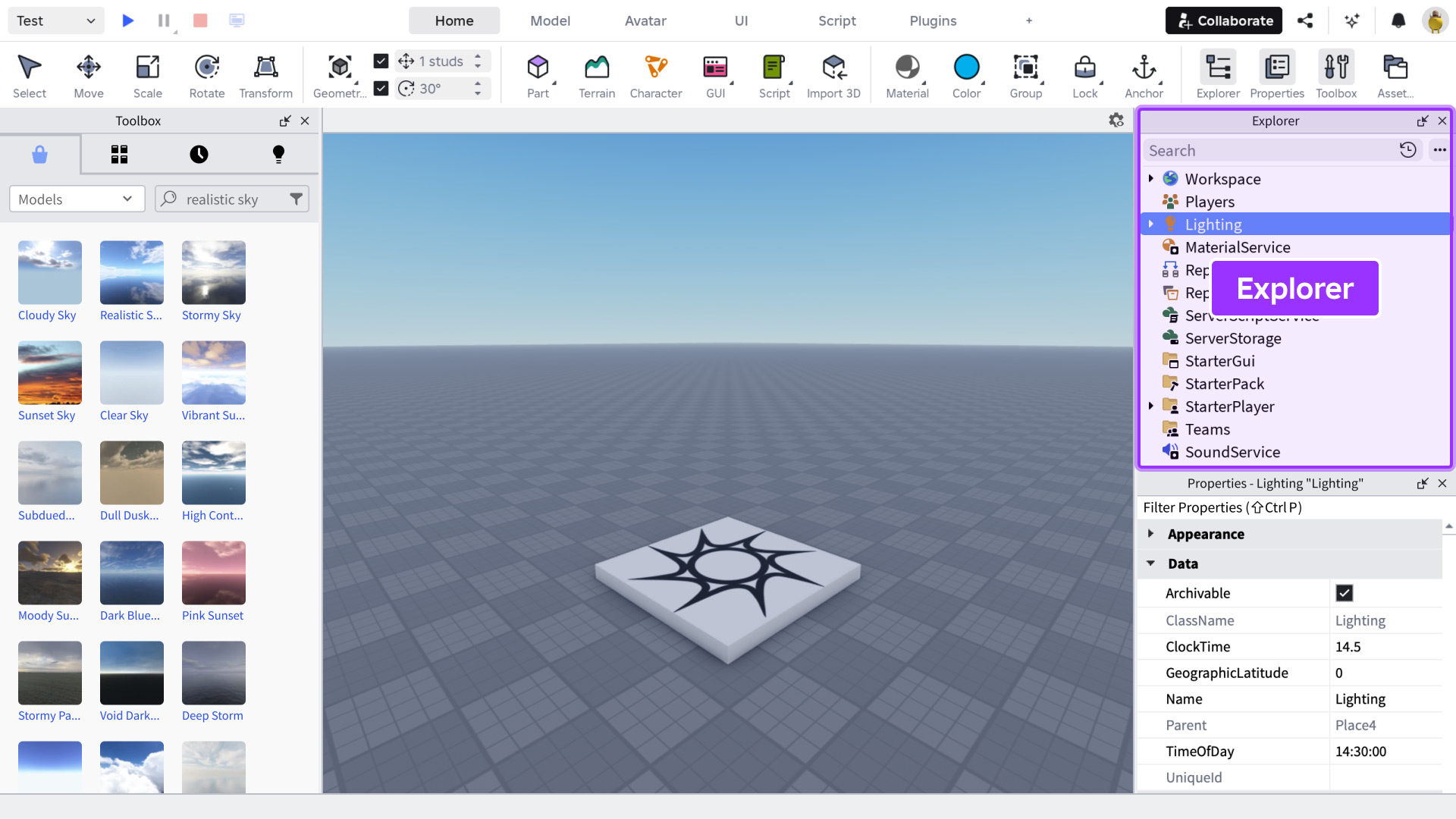The image size is (1456, 819).
Task: Select the Terrain editor tool
Action: 597,76
